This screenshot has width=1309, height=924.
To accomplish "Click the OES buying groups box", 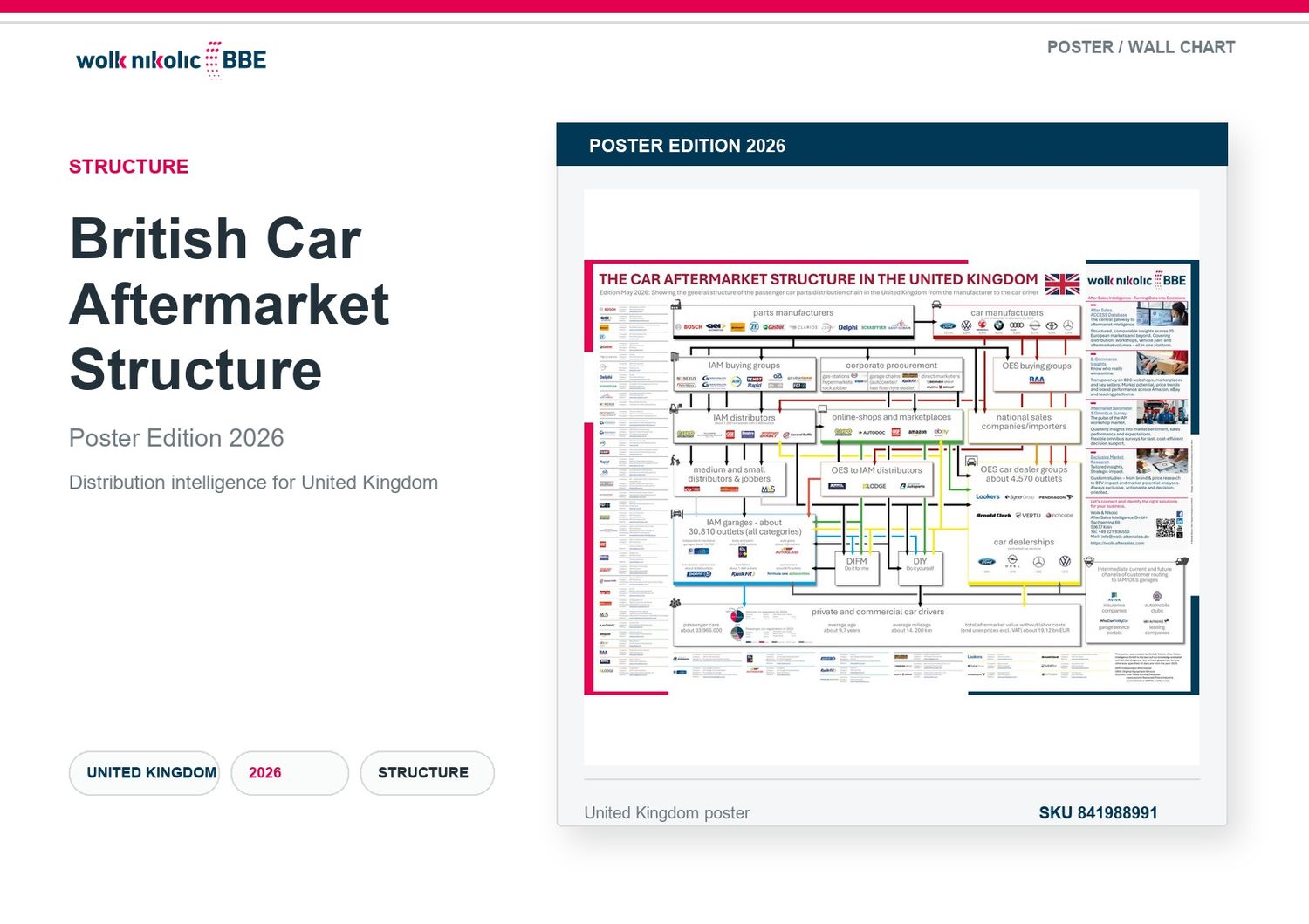I will pos(1037,374).
